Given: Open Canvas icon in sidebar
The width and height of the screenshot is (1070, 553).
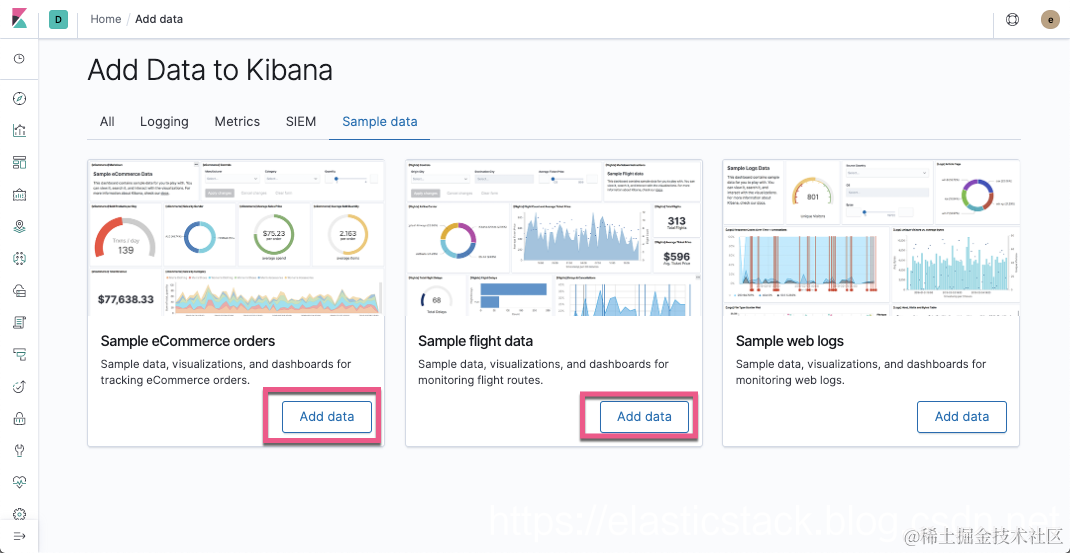Looking at the screenshot, I should tap(19, 195).
